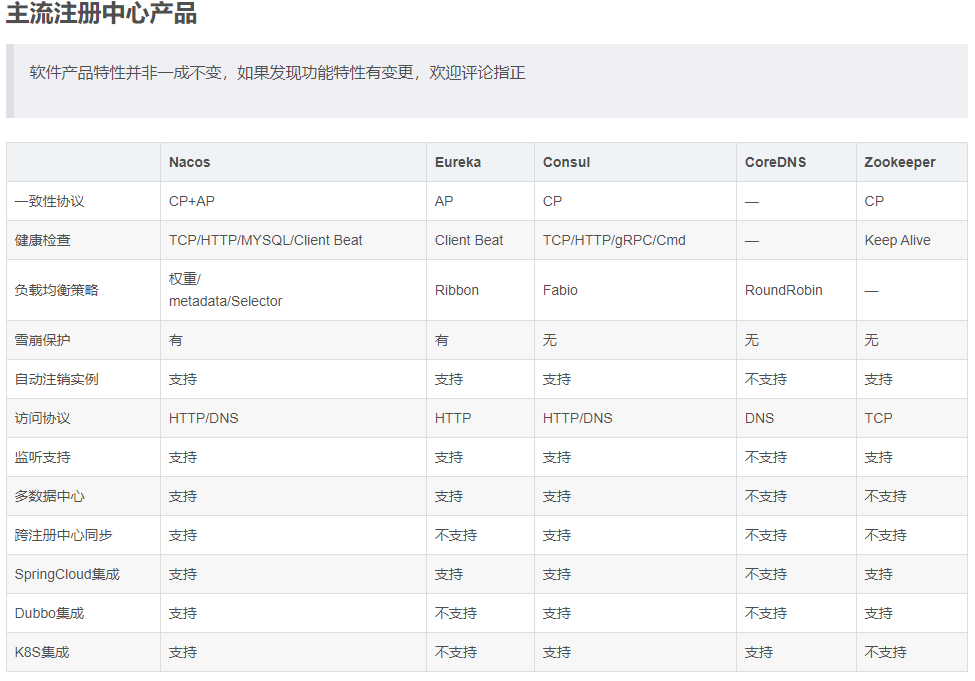Click the 健康检查 row label

coord(42,241)
